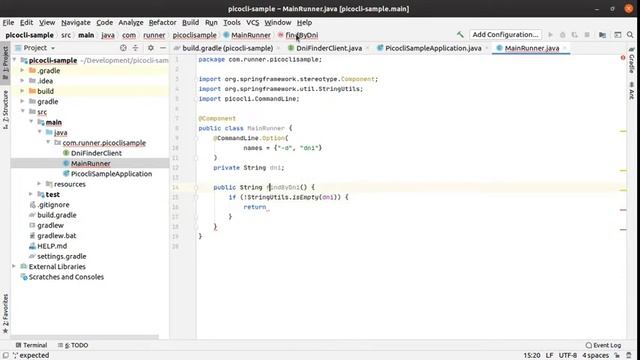This screenshot has width=640, height=360.
Task: Expand the .idea folder
Action: 22,80
